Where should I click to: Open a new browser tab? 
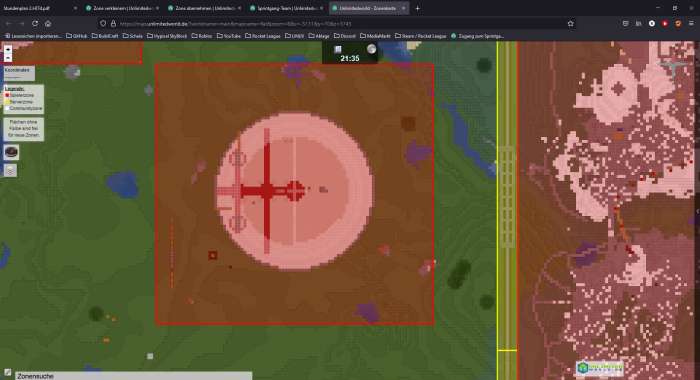coord(417,8)
